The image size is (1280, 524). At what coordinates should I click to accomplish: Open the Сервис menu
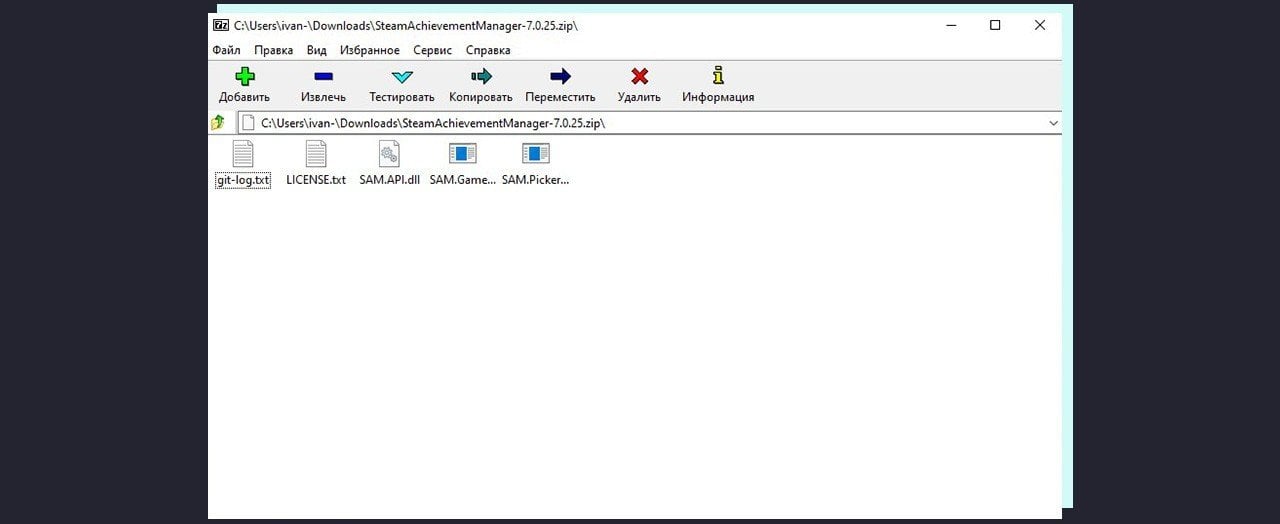(432, 50)
